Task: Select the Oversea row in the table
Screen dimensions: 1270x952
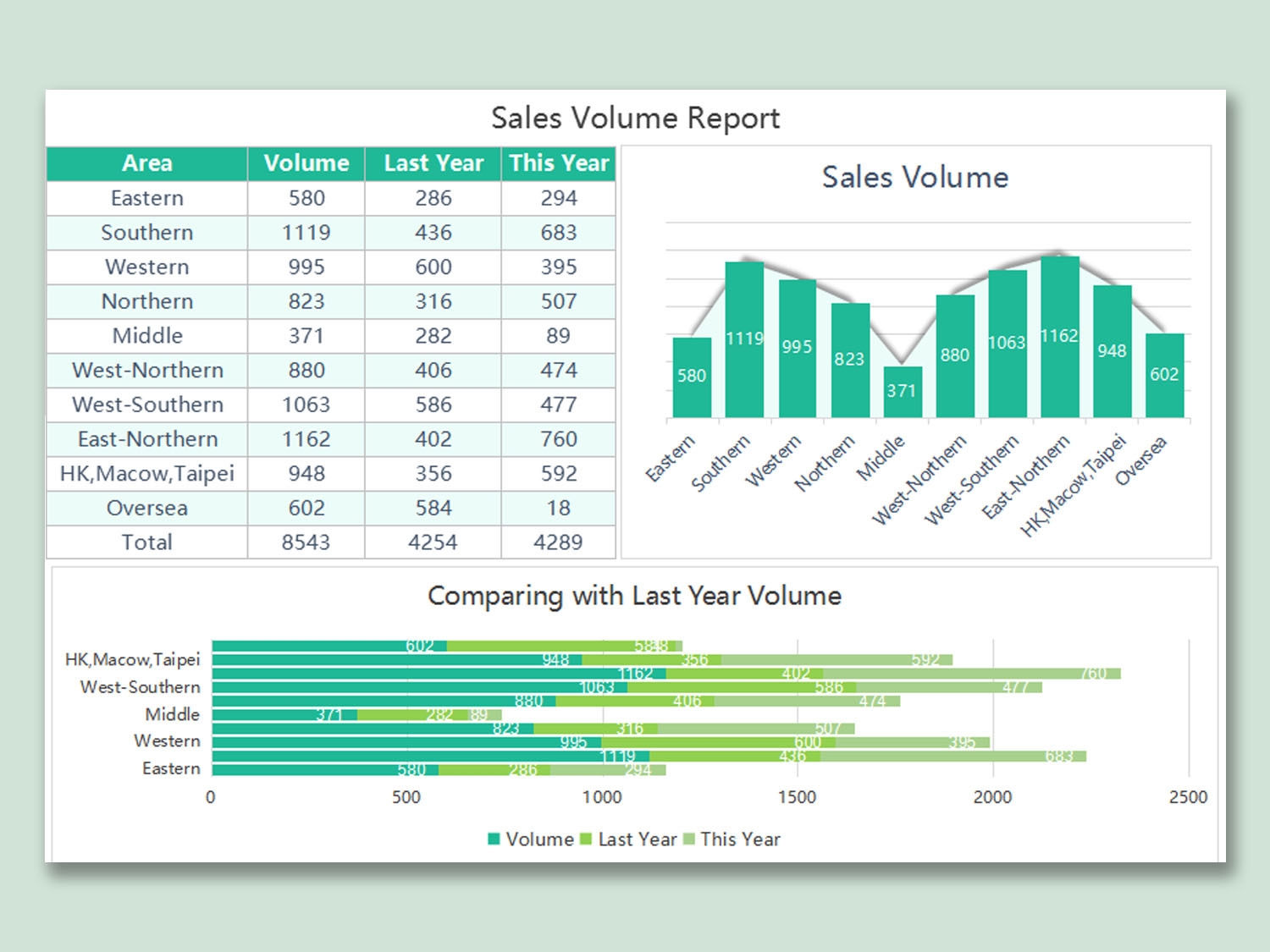Action: point(146,507)
